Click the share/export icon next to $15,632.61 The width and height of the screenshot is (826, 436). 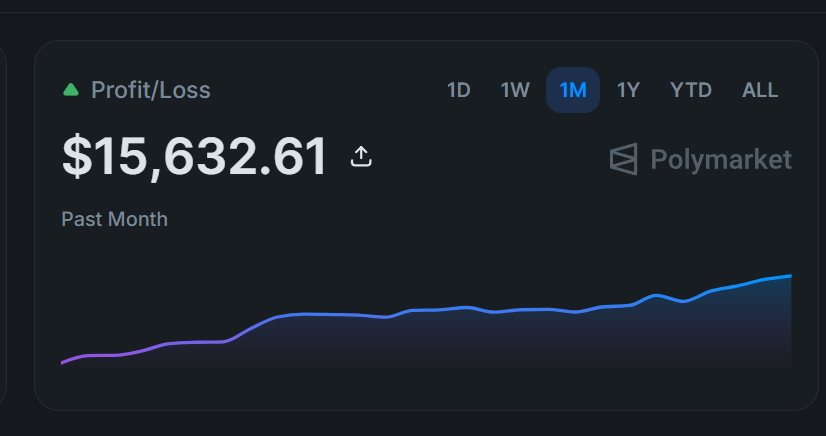coord(361,156)
